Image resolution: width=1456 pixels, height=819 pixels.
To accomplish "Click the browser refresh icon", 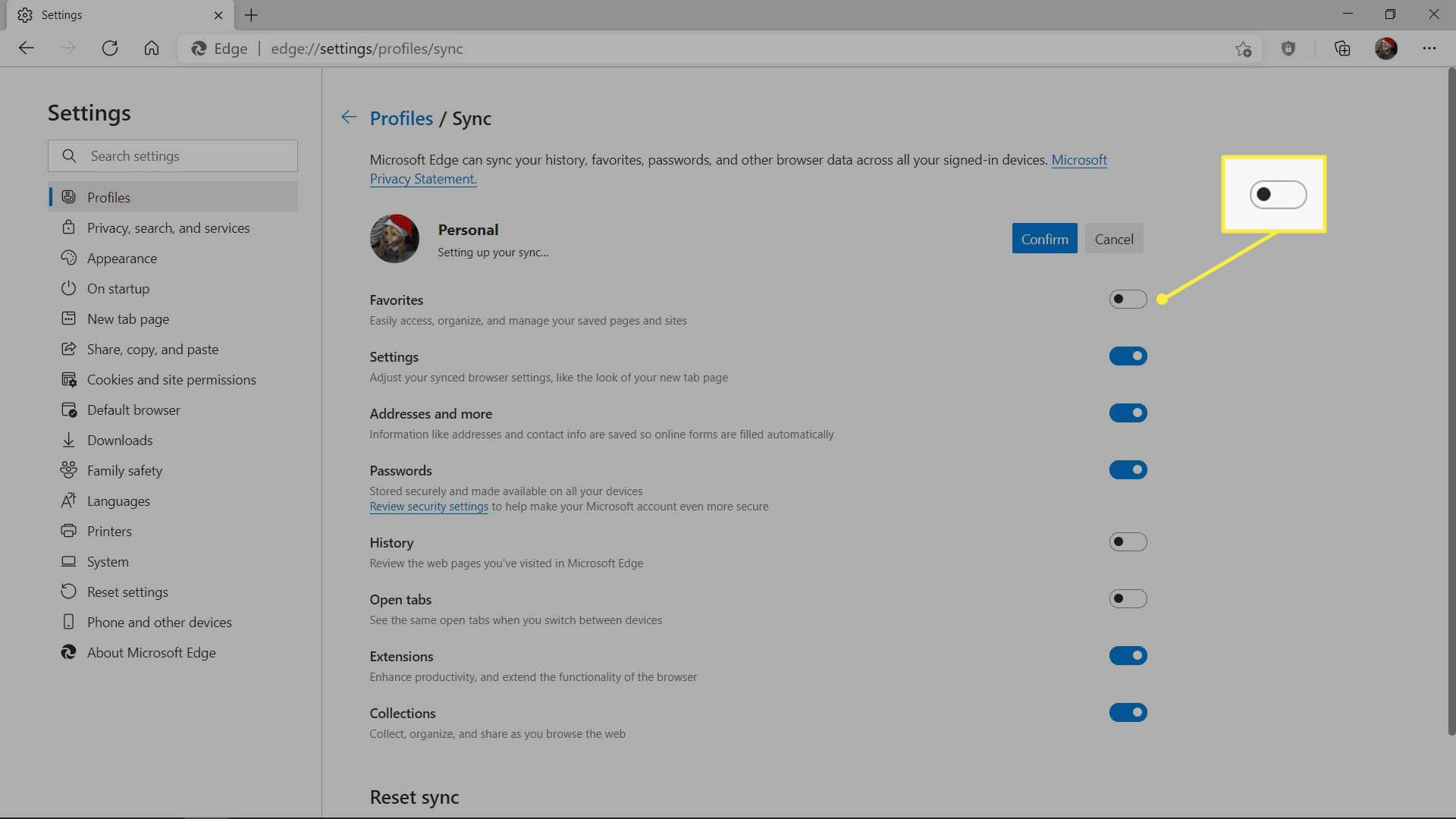I will tap(110, 48).
